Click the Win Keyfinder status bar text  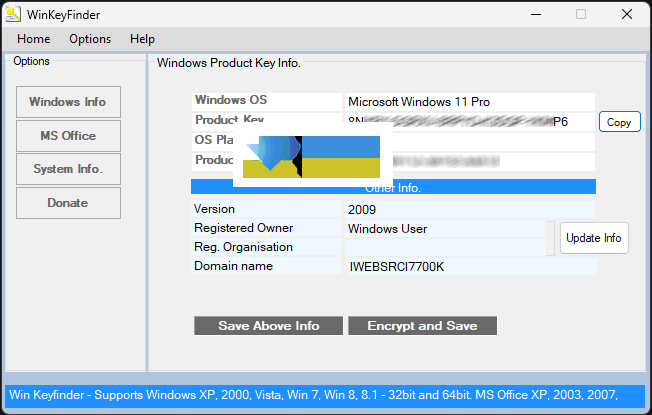pos(314,395)
